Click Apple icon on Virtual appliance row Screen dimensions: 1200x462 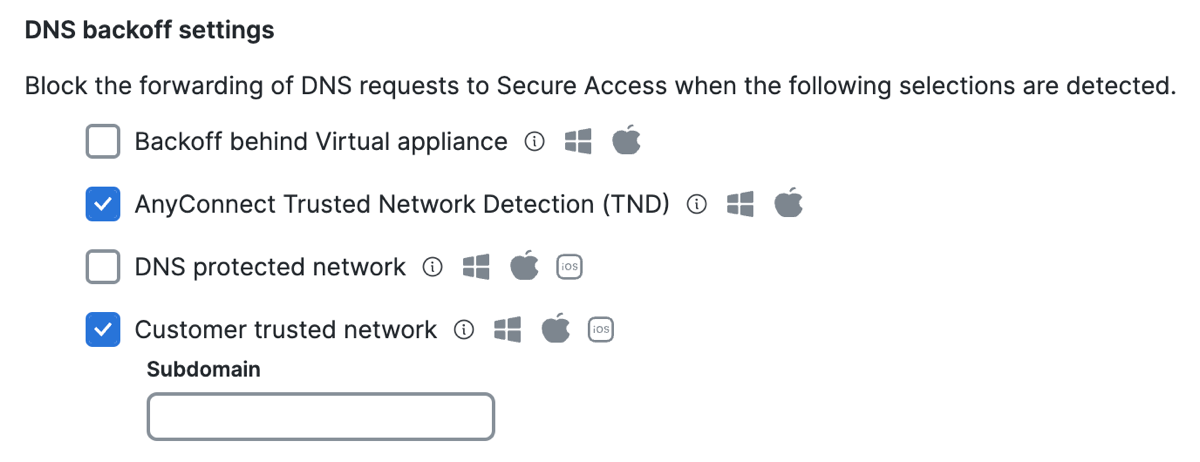[626, 141]
